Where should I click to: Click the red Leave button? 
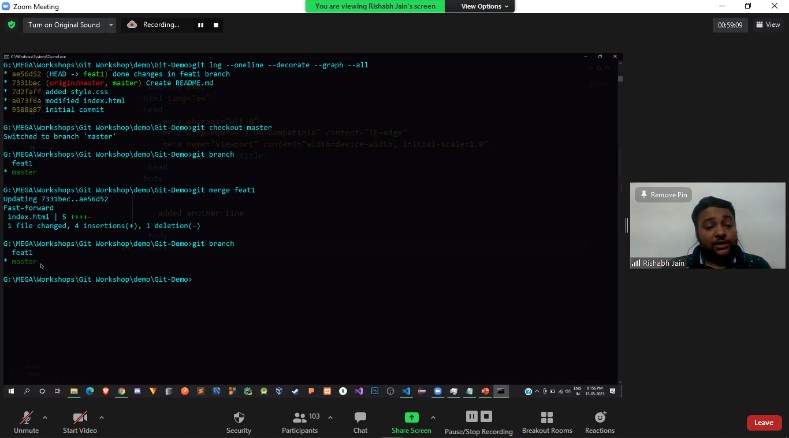pos(763,423)
